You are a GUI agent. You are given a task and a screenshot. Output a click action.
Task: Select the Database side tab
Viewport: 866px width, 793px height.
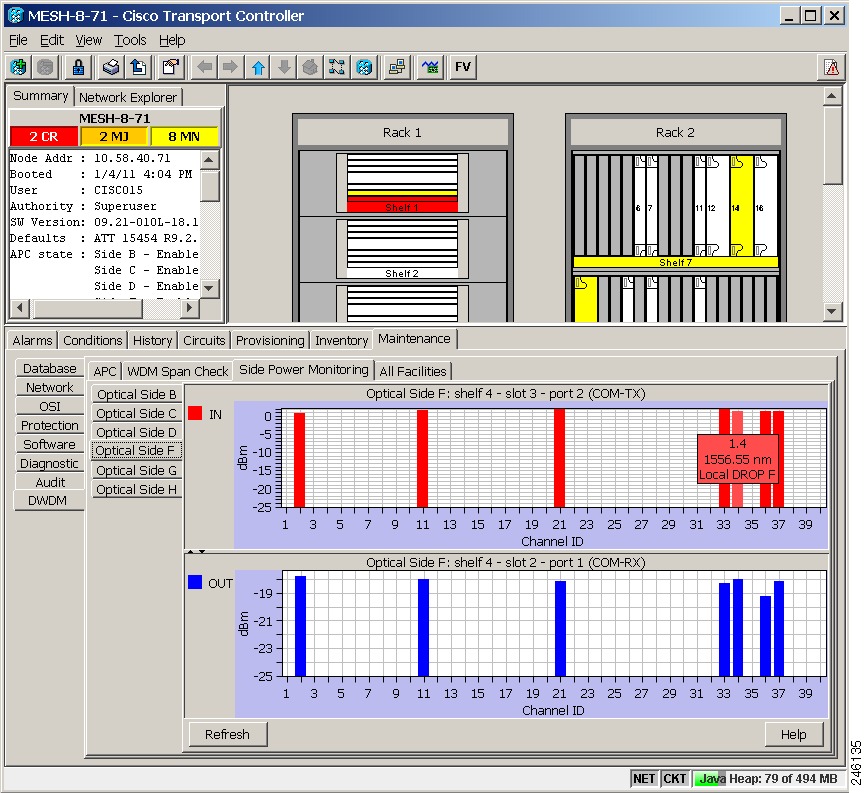50,368
